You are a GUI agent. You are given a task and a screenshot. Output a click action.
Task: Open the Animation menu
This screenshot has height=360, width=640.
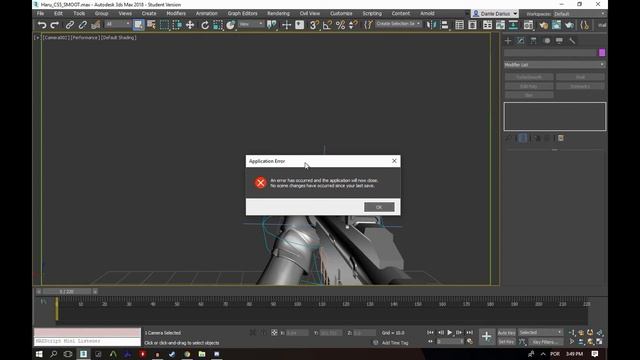pyautogui.click(x=207, y=13)
